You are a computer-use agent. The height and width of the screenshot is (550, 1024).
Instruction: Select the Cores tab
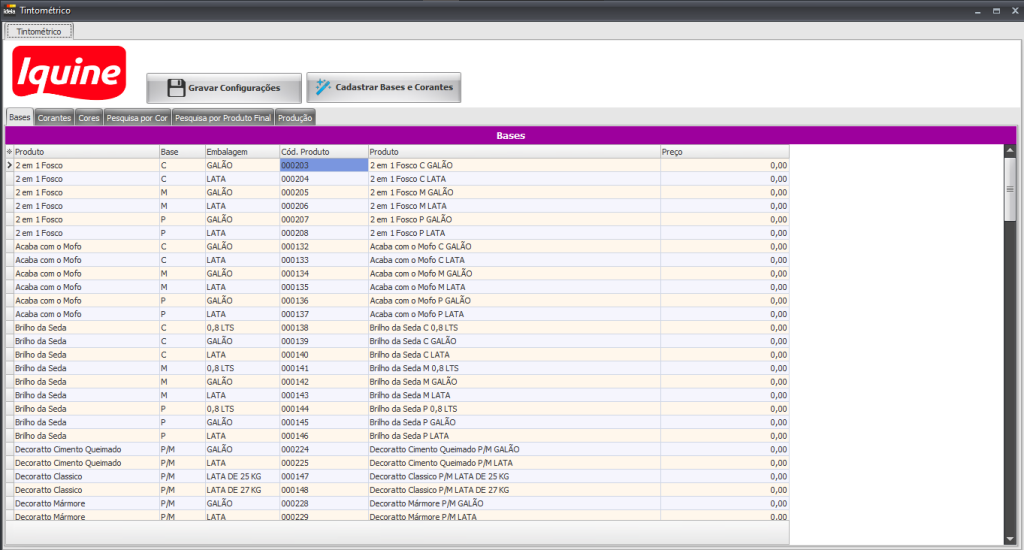(x=89, y=118)
